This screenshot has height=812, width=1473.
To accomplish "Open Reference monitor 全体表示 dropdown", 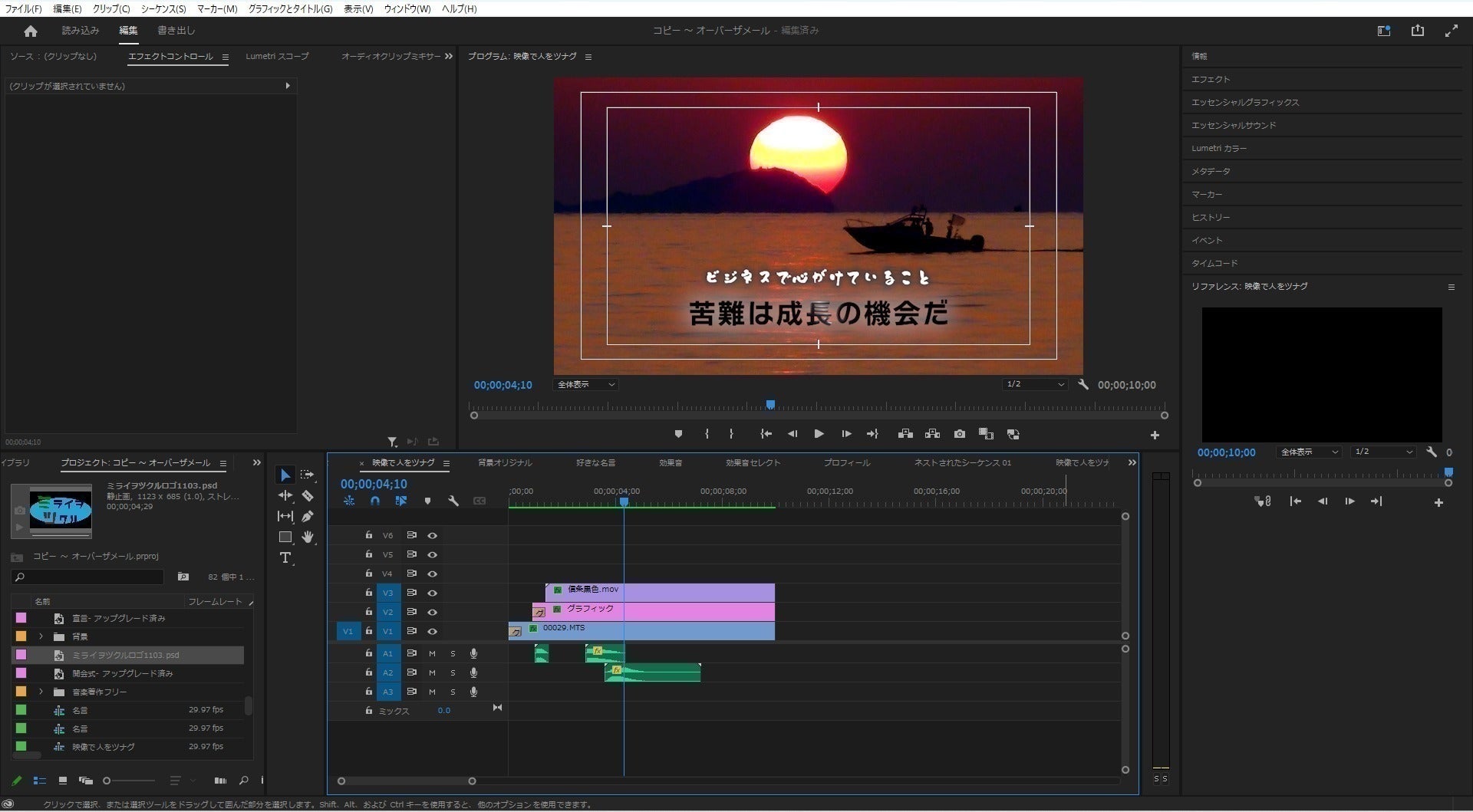I will pyautogui.click(x=1309, y=452).
